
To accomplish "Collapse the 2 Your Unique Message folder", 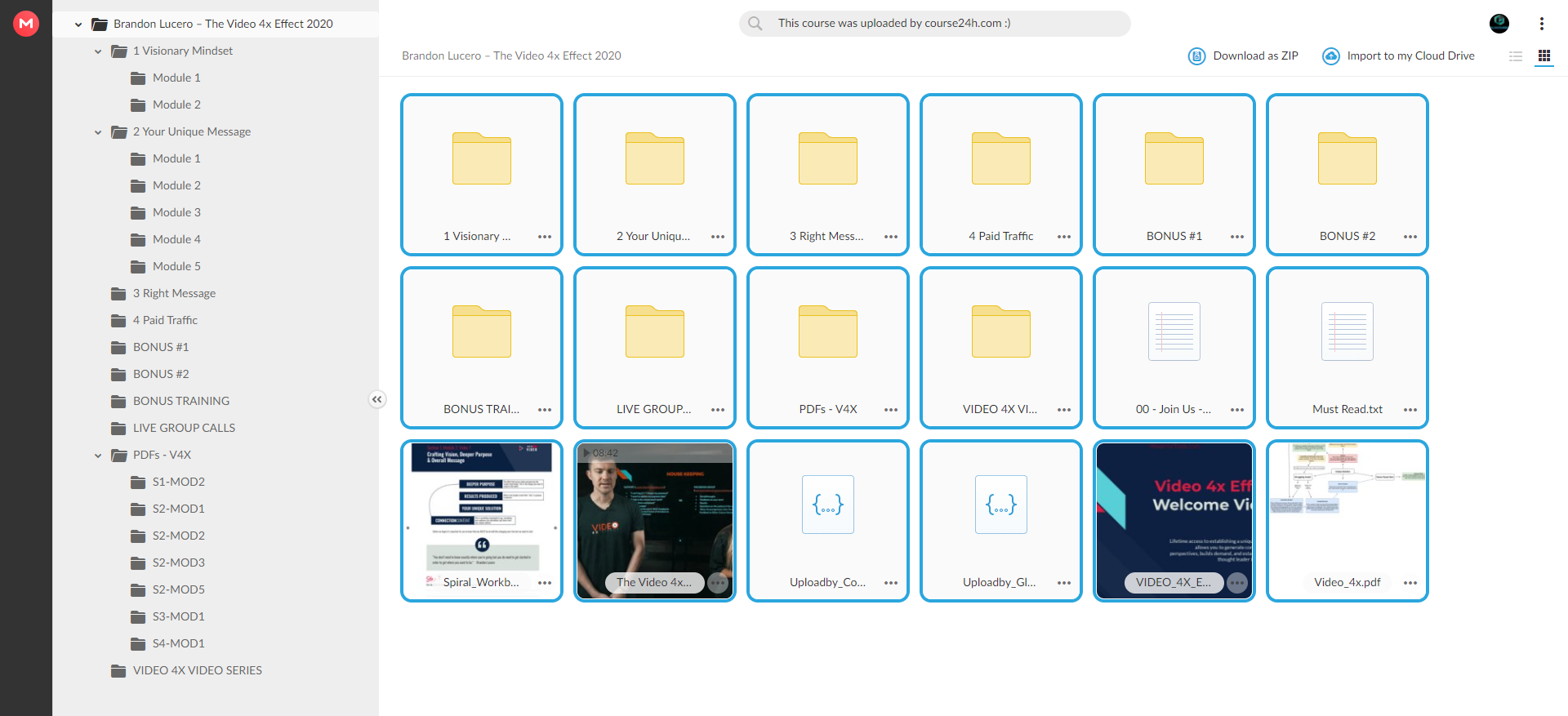I will (98, 132).
